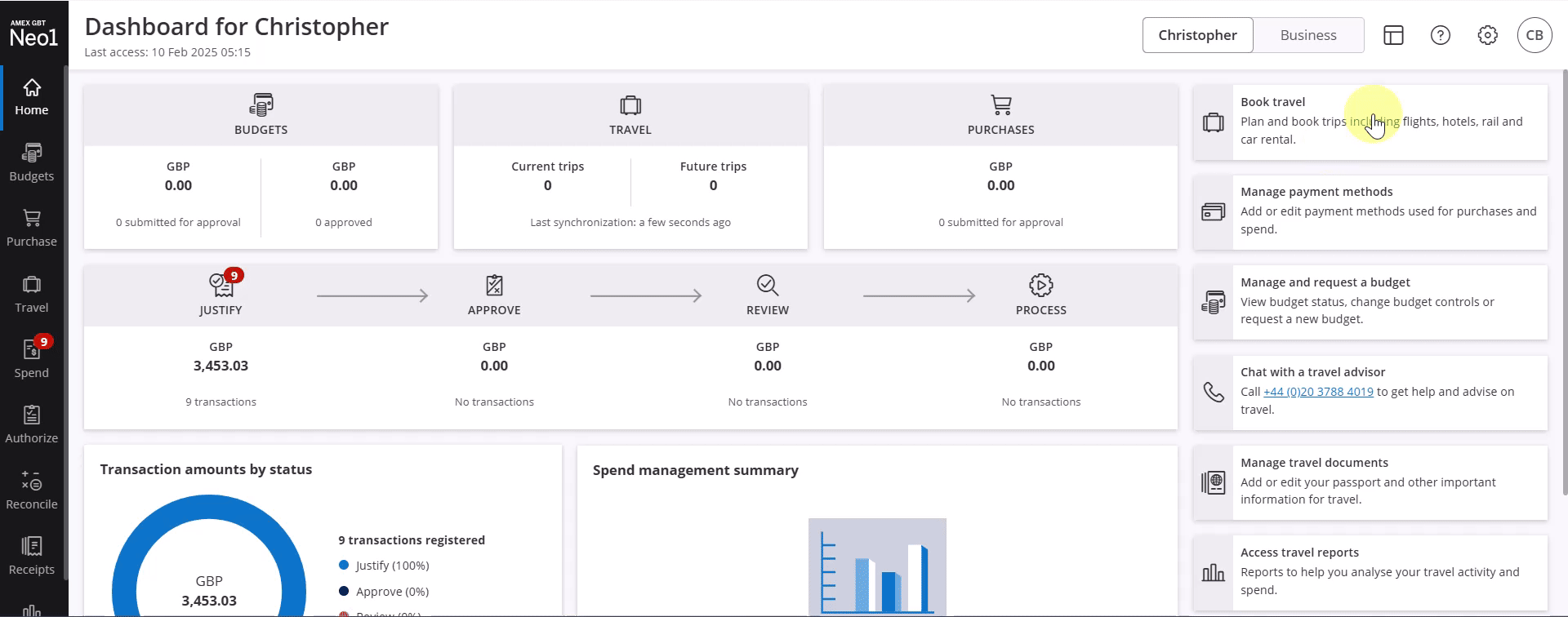
Task: Switch to the Christopher view tab
Action: 1197,35
